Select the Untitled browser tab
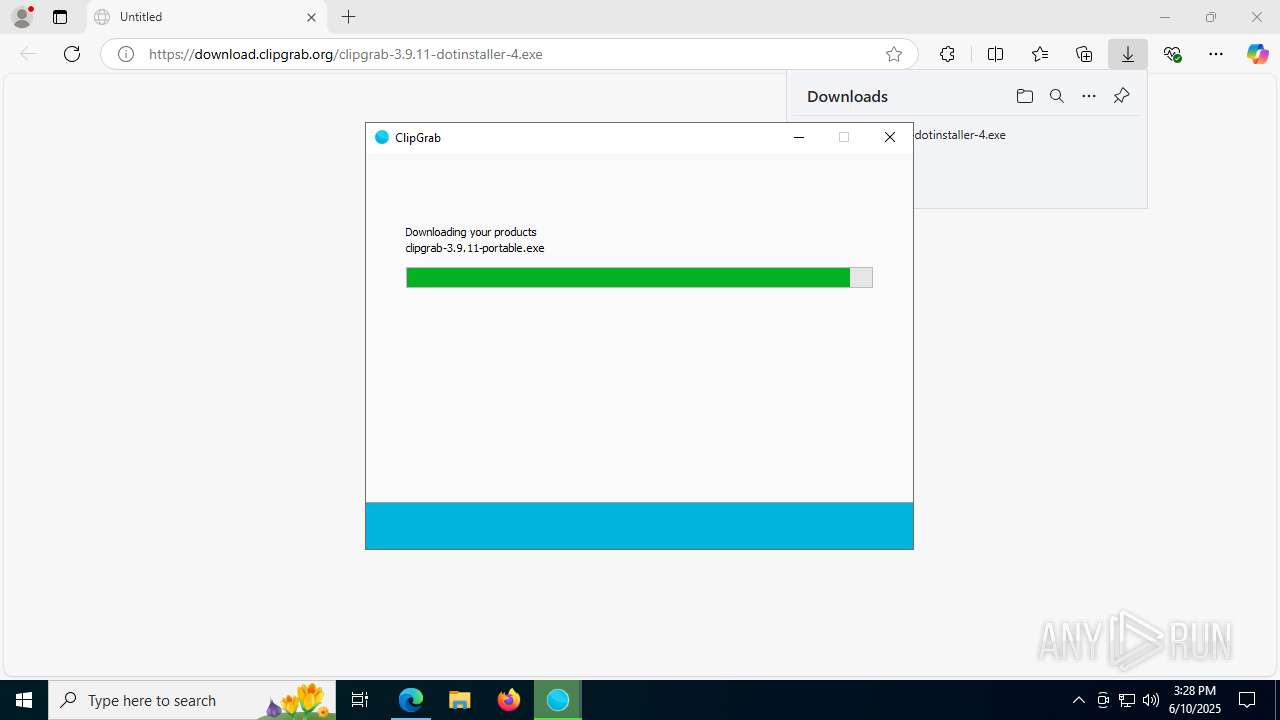 [x=205, y=17]
